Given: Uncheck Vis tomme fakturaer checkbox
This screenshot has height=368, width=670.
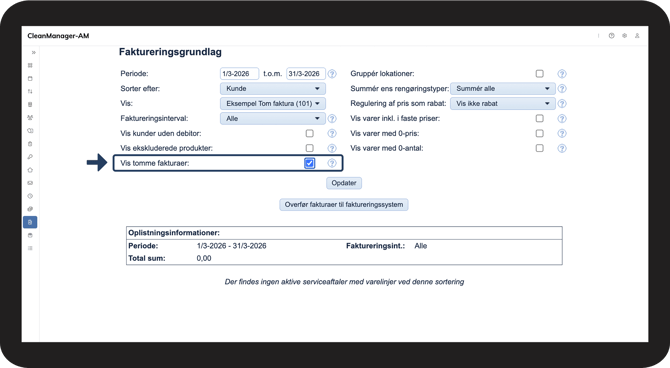Looking at the screenshot, I should 310,163.
